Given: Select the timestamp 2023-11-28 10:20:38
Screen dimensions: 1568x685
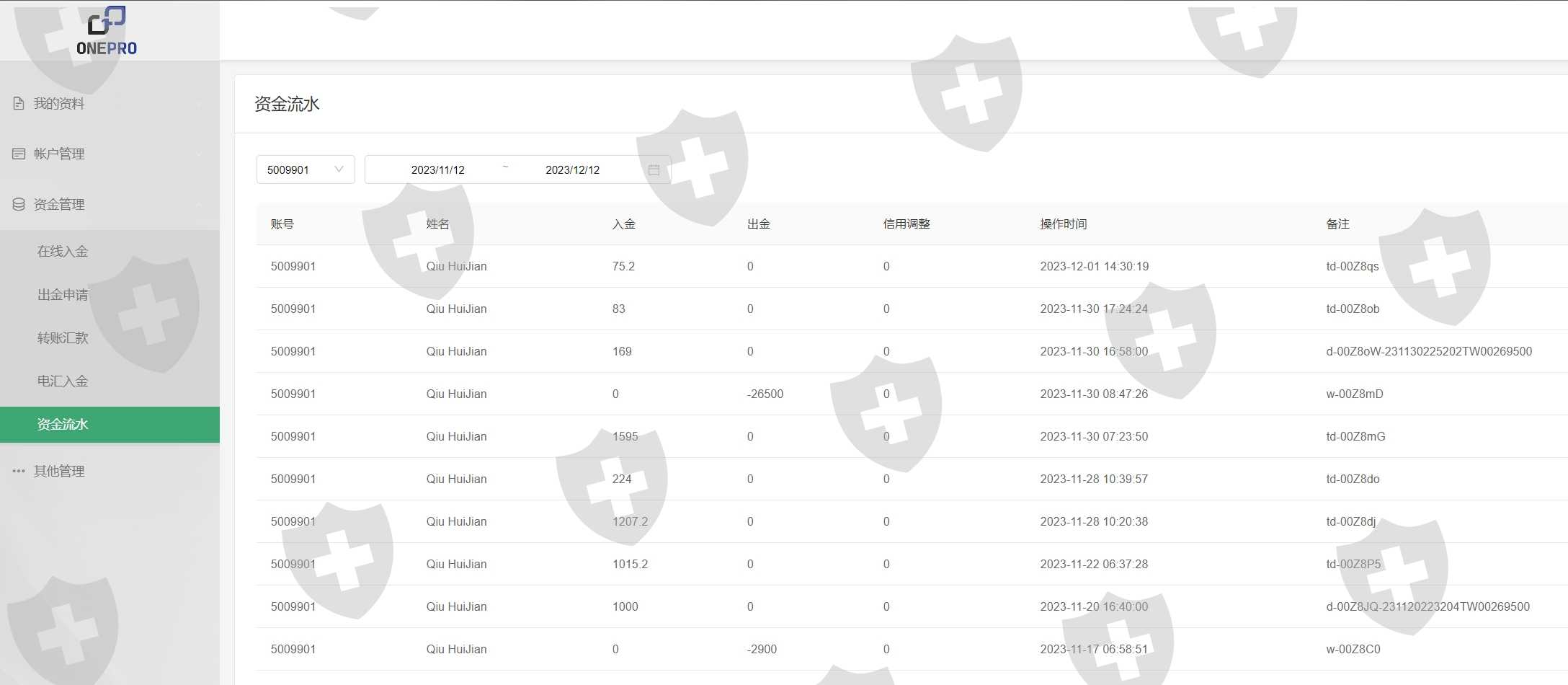Looking at the screenshot, I should [1094, 521].
